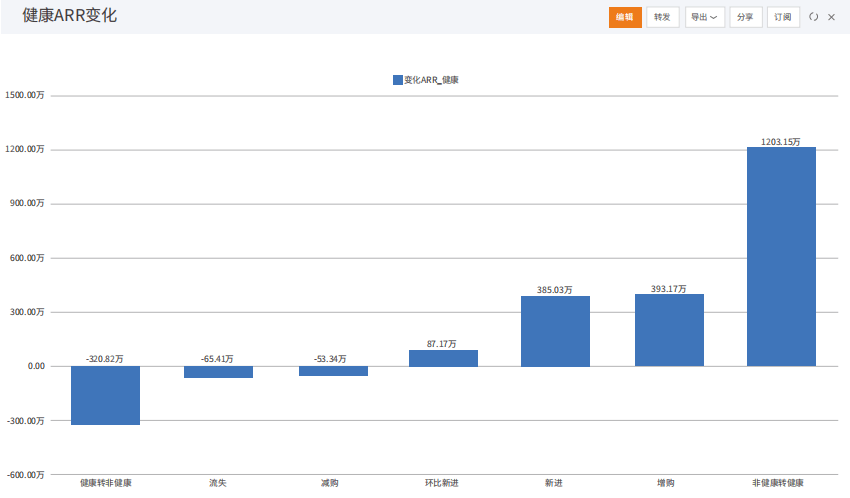Click the 分享 share button
The width and height of the screenshot is (850, 498).
tap(746, 17)
